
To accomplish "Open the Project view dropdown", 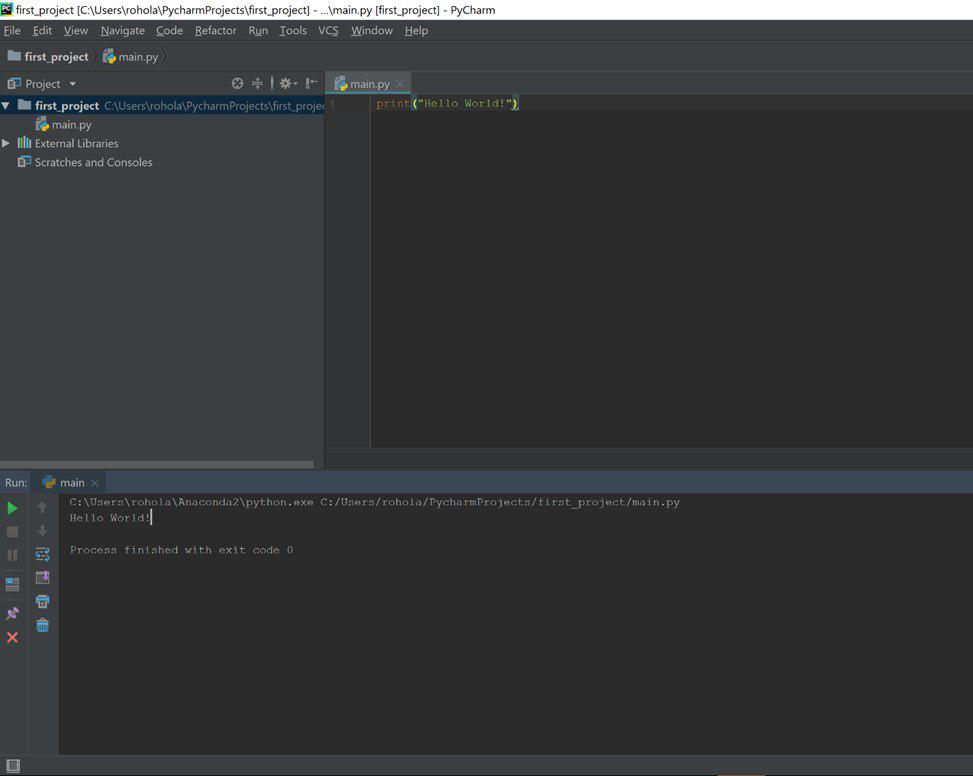I will click(x=72, y=84).
